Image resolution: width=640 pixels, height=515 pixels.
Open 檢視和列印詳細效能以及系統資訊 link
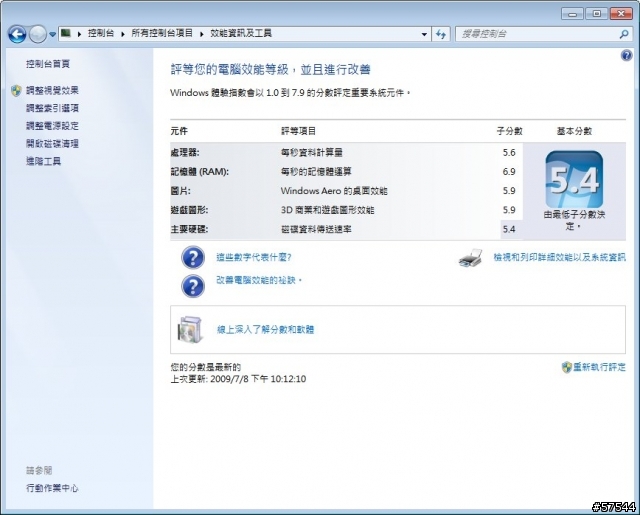point(559,257)
